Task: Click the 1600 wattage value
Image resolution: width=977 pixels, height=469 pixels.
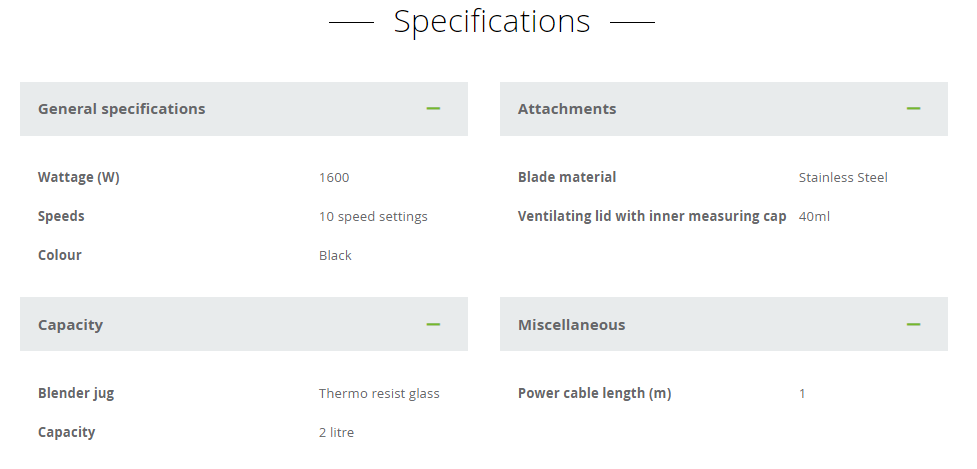Action: coord(334,178)
